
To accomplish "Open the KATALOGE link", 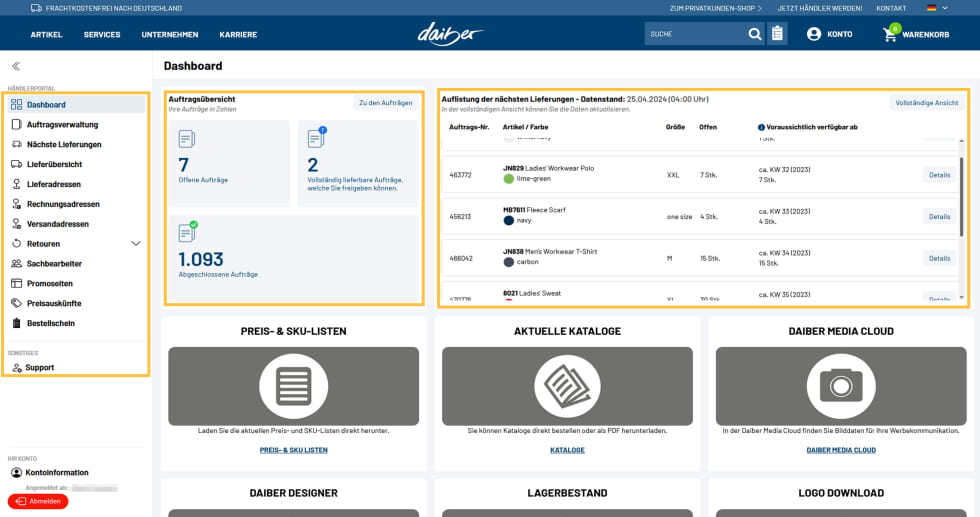I will (568, 450).
